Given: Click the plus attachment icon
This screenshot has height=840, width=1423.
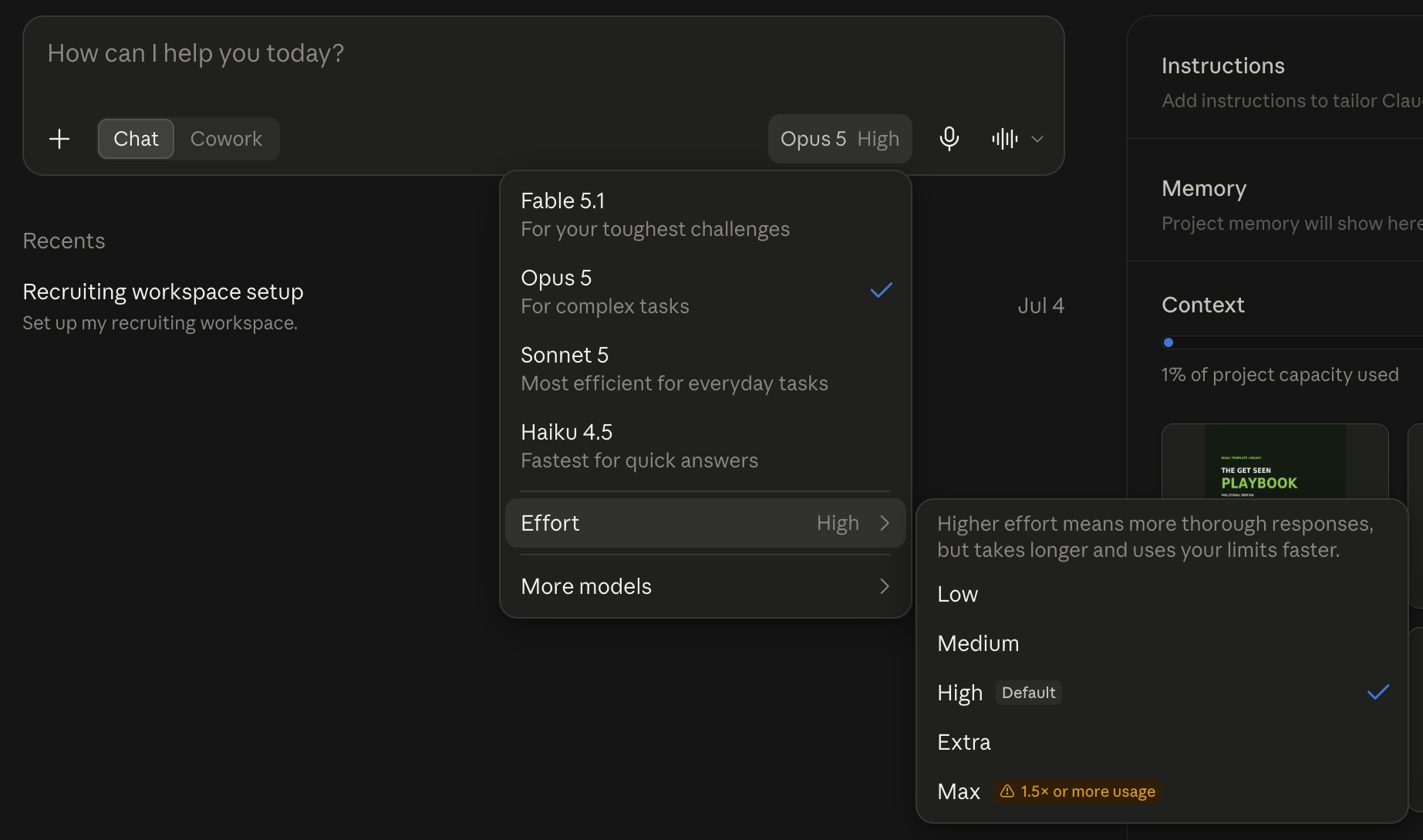Looking at the screenshot, I should pyautogui.click(x=59, y=139).
